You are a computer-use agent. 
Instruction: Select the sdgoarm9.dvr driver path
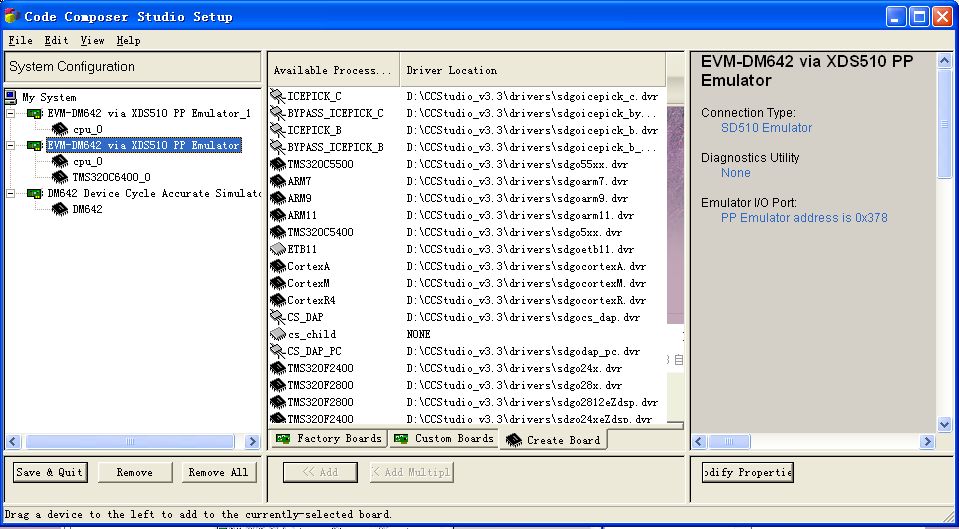tap(517, 198)
